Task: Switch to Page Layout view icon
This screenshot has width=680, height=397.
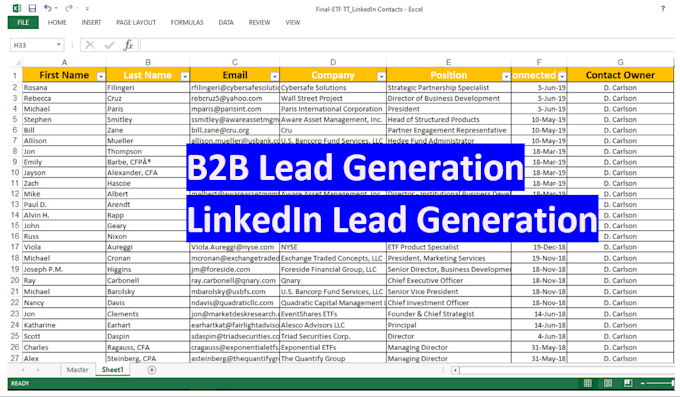Action: (x=608, y=383)
